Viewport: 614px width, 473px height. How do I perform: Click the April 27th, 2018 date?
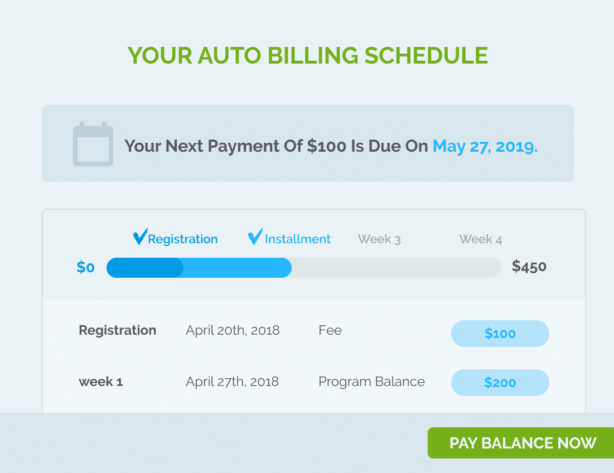232,382
